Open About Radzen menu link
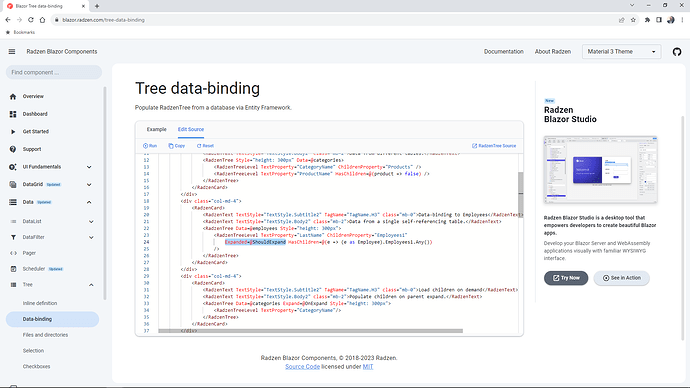690x388 pixels. [553, 51]
